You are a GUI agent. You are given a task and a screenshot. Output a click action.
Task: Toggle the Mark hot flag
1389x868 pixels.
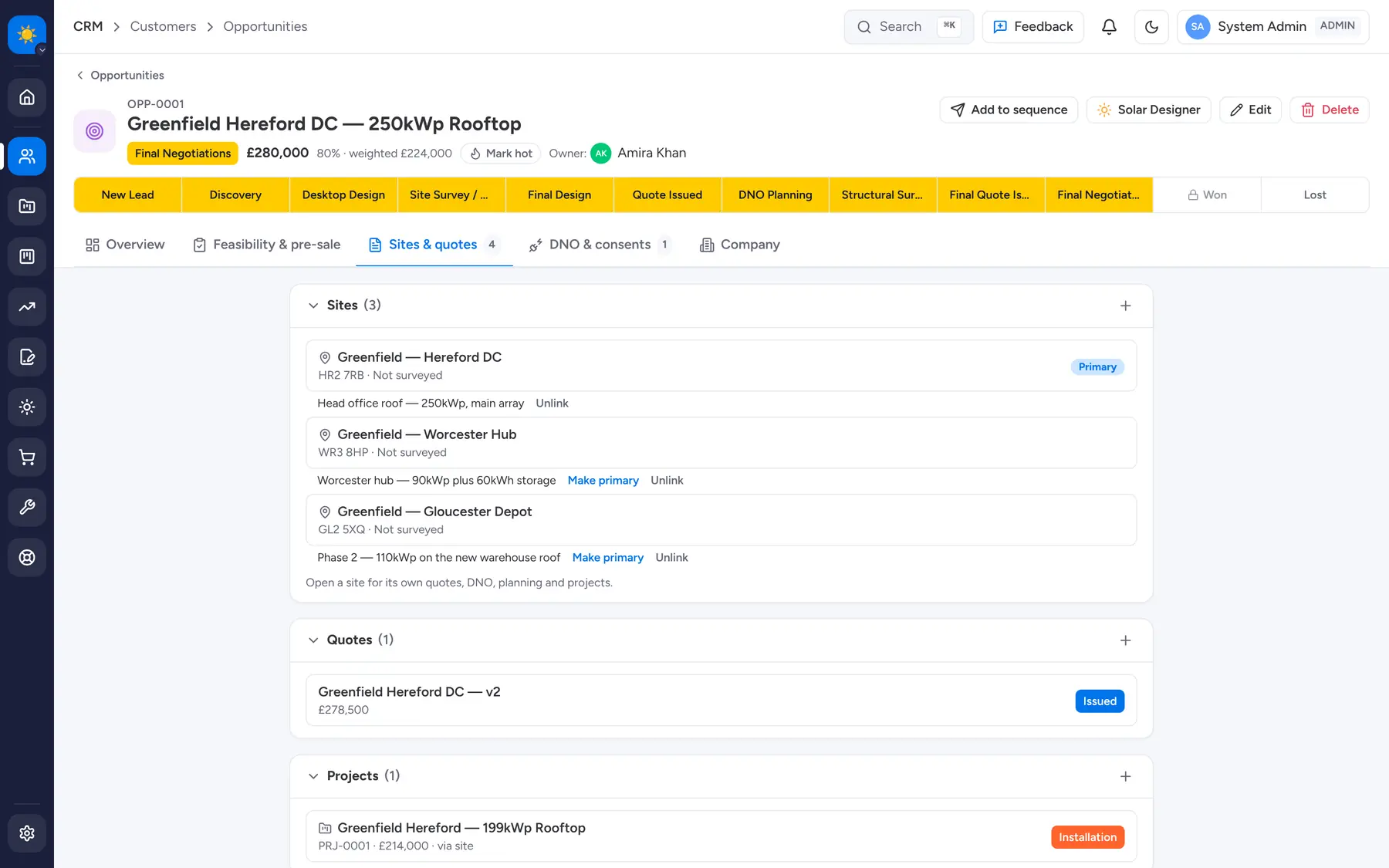point(502,154)
